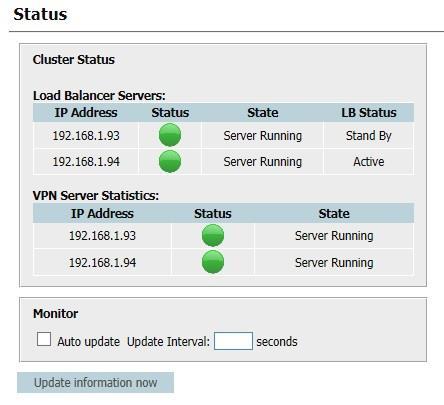Click the LB Status column header

pos(369,113)
